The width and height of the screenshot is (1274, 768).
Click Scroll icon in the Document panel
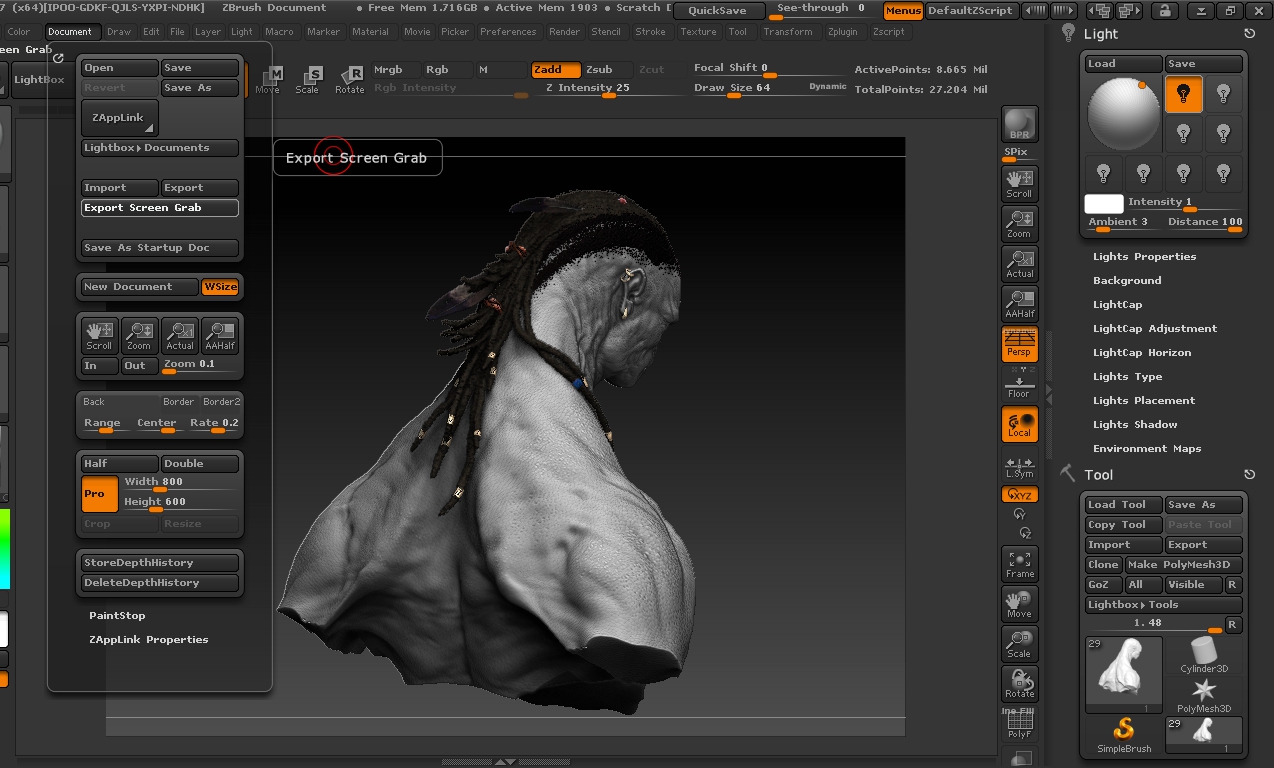(x=99, y=335)
